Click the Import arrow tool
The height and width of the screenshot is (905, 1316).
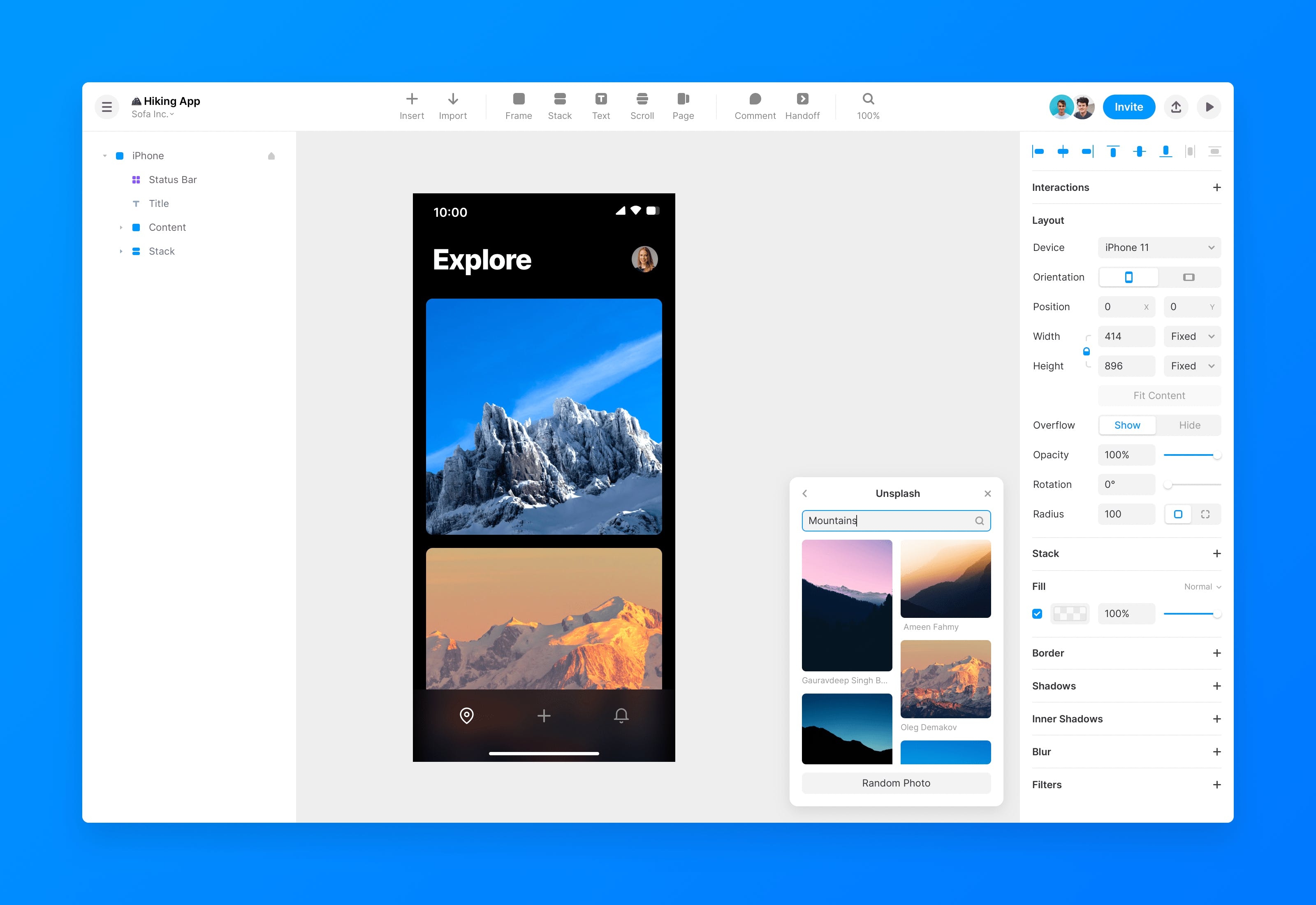coord(453,107)
